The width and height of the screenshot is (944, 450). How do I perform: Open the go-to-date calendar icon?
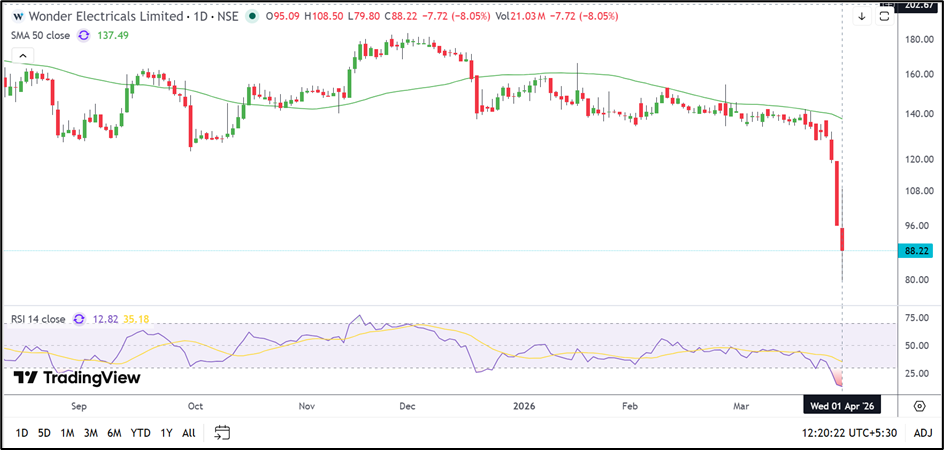(222, 433)
